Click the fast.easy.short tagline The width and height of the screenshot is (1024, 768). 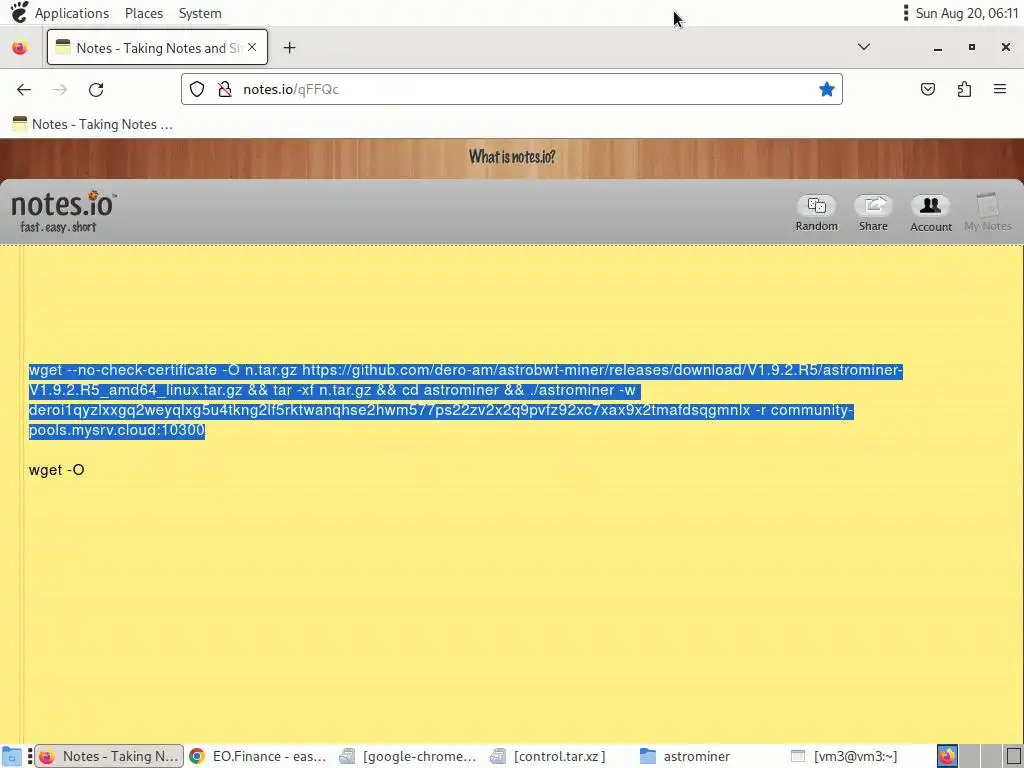click(58, 227)
